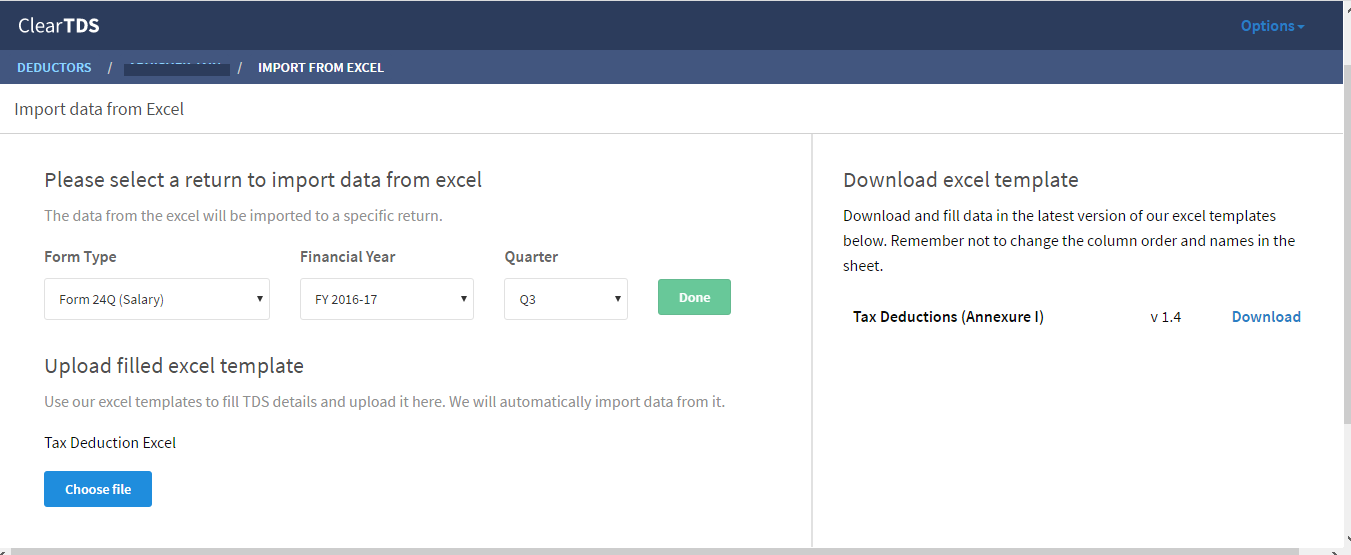Click the redacted deductor name breadcrumb
Image resolution: width=1351 pixels, height=555 pixels.
(x=177, y=68)
